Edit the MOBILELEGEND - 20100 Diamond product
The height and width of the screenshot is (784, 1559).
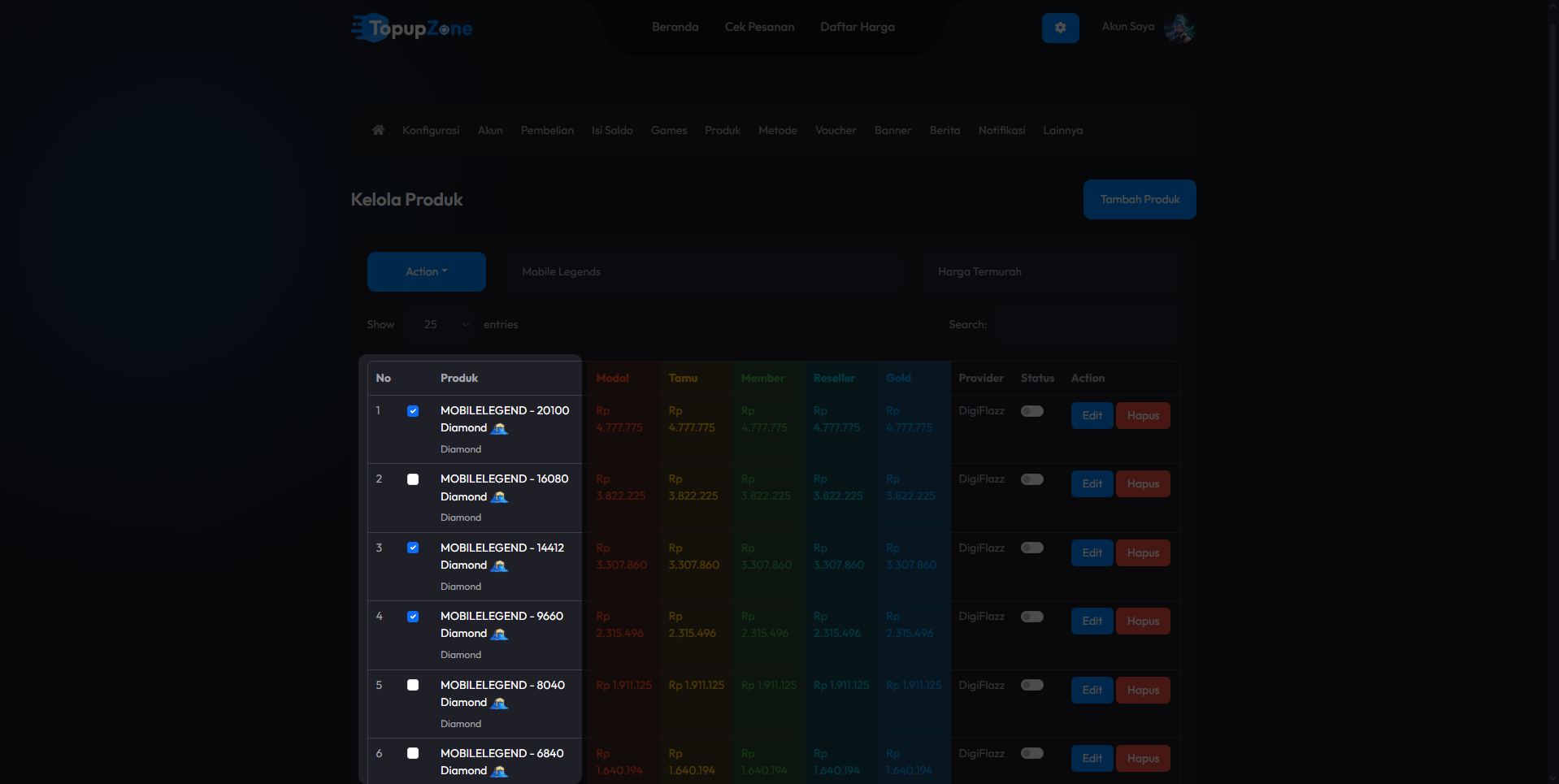1092,415
